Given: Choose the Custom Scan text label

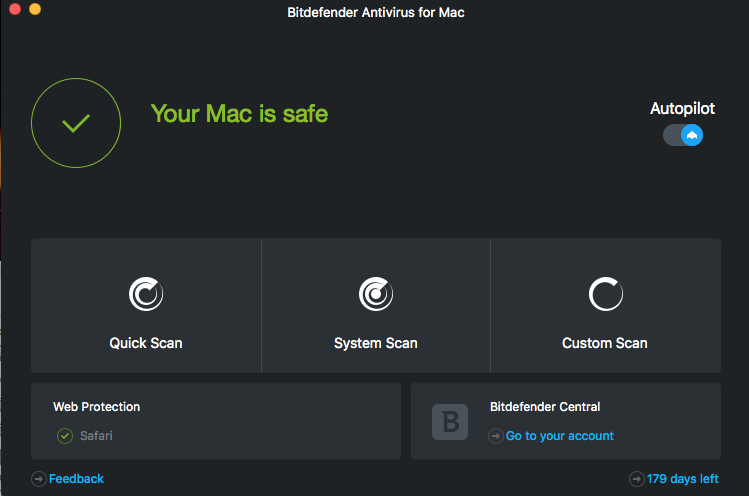Looking at the screenshot, I should [x=605, y=343].
